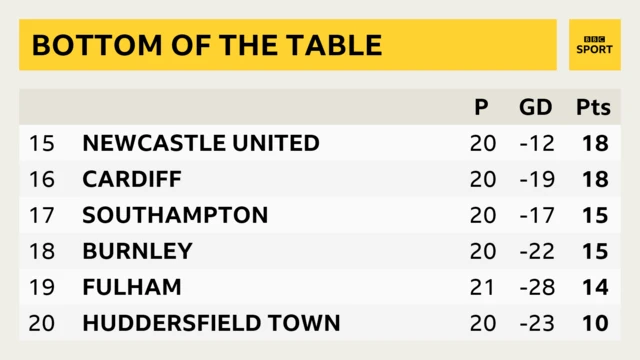640x360 pixels.
Task: Select the Pts column header
Action: point(593,107)
